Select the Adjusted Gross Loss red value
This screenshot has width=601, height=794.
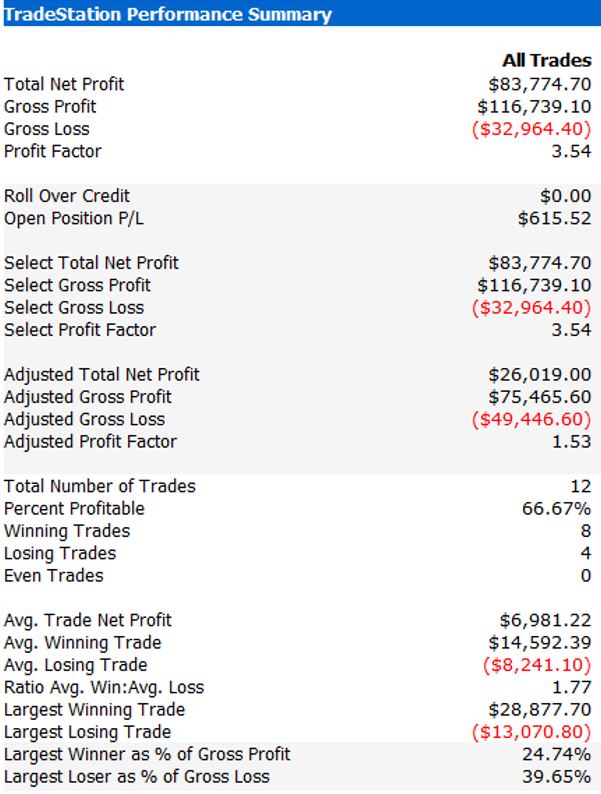[x=531, y=419]
